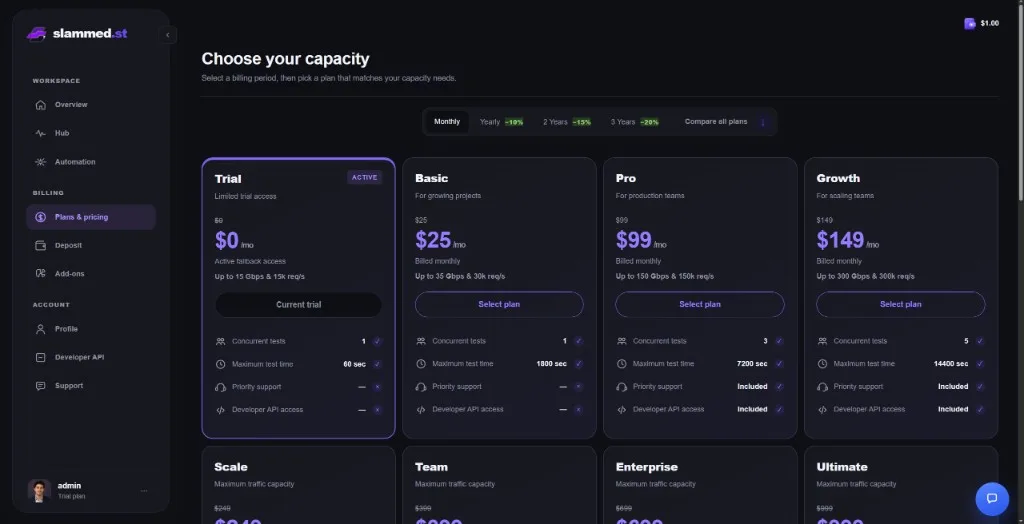Open Support in the sidebar

(x=91, y=386)
